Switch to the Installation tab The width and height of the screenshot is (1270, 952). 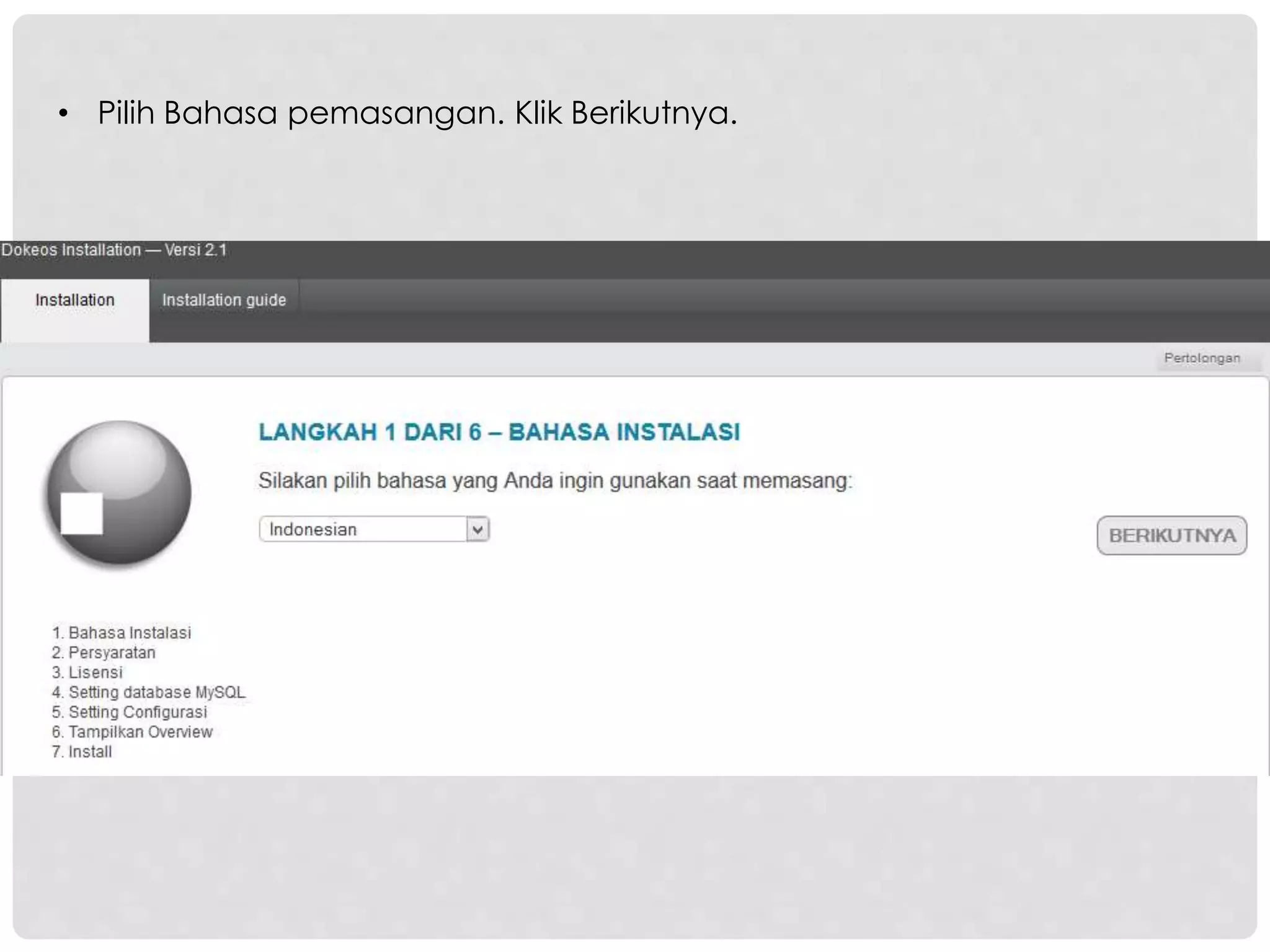(x=75, y=301)
